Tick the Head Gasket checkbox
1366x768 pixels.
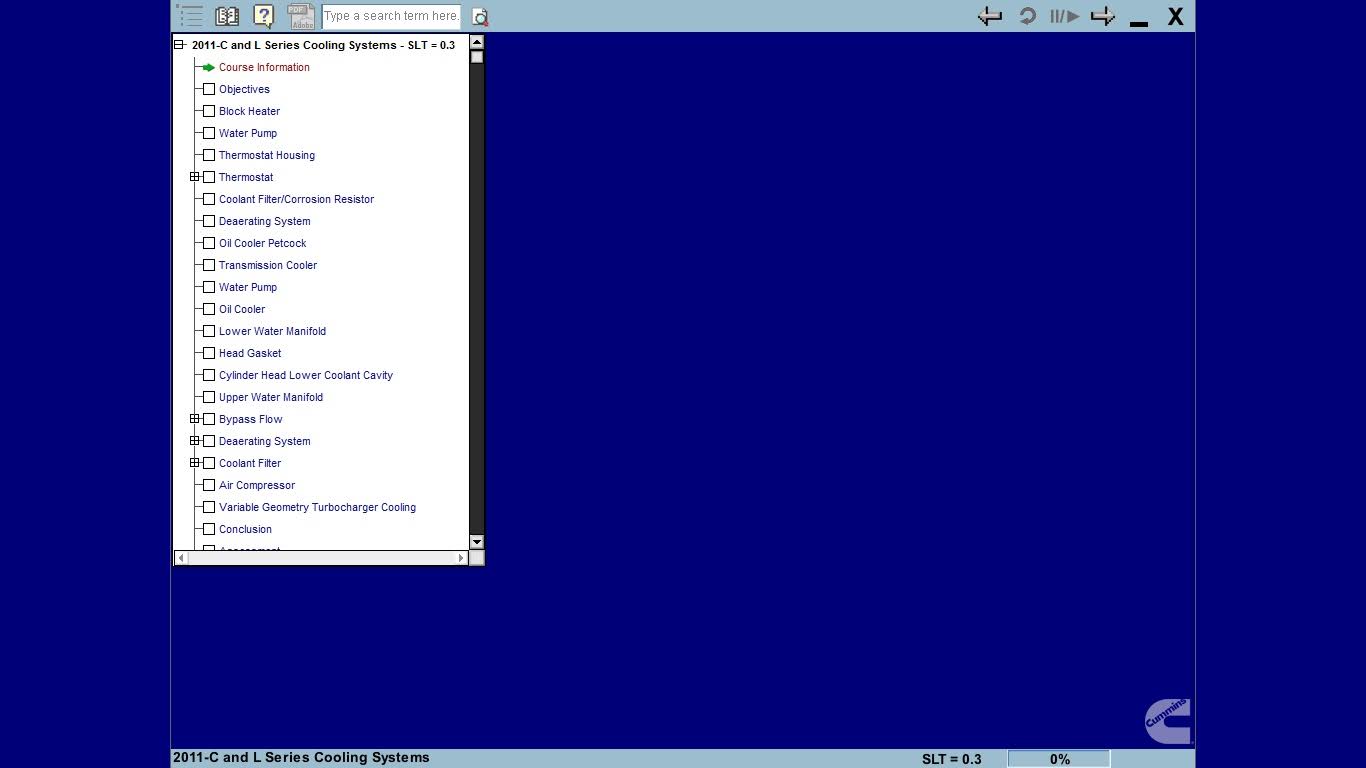pos(209,353)
